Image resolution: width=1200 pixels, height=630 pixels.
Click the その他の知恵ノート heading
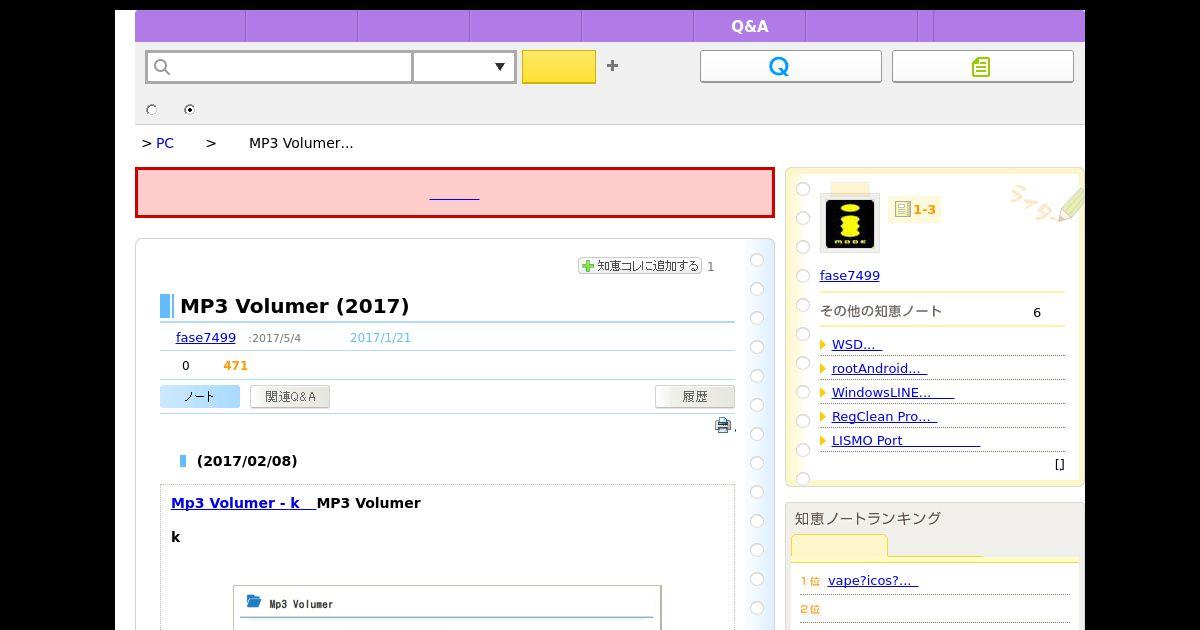coord(881,311)
